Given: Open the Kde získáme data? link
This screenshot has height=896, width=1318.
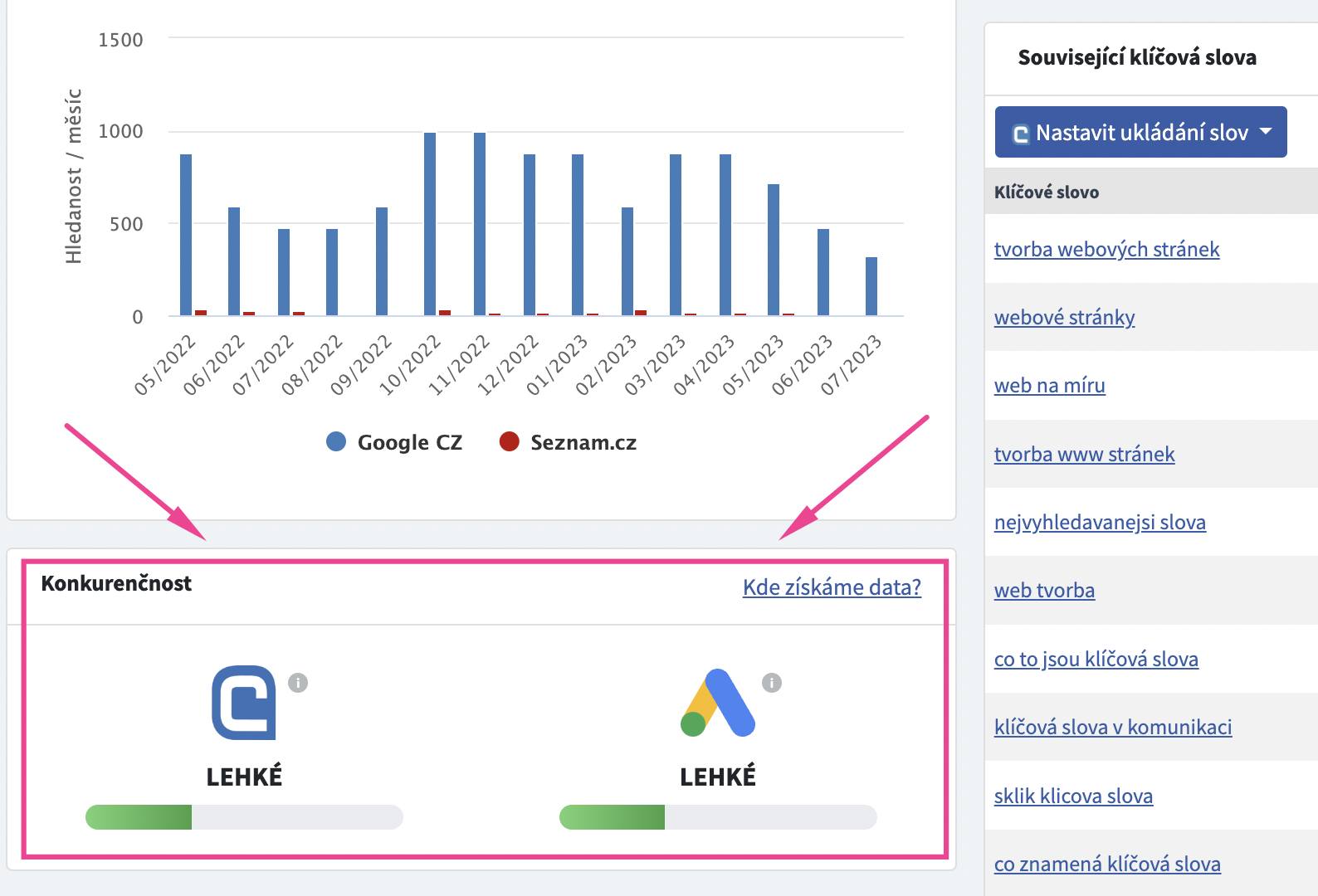Looking at the screenshot, I should (x=832, y=587).
